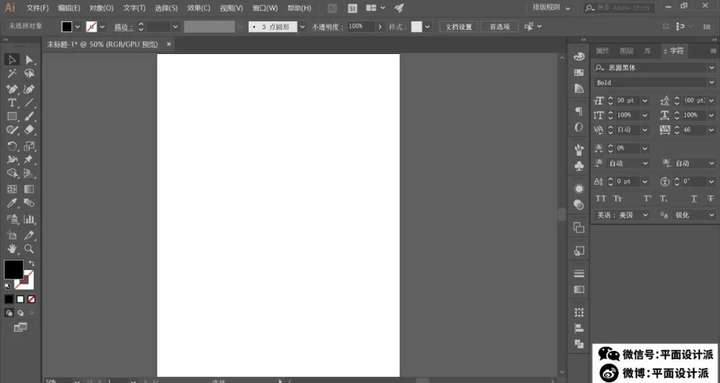
Task: Open the Paragraph panel icon in dock
Action: click(579, 111)
